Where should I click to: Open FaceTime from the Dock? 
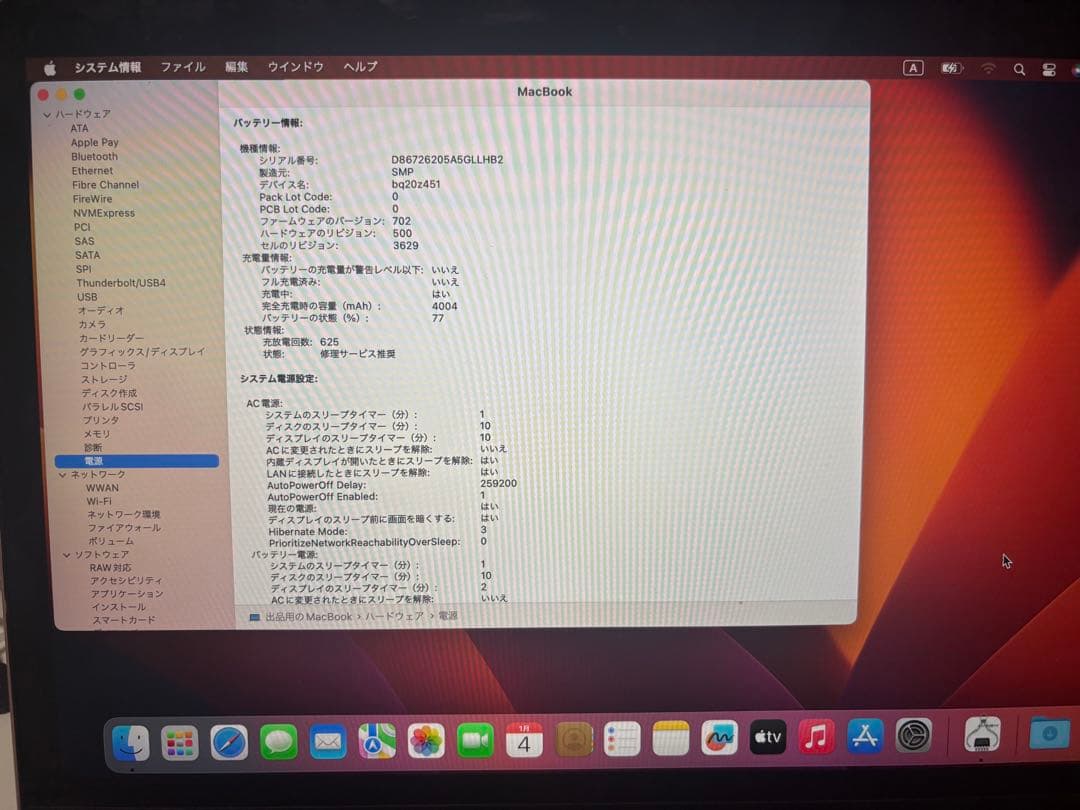pyautogui.click(x=474, y=738)
